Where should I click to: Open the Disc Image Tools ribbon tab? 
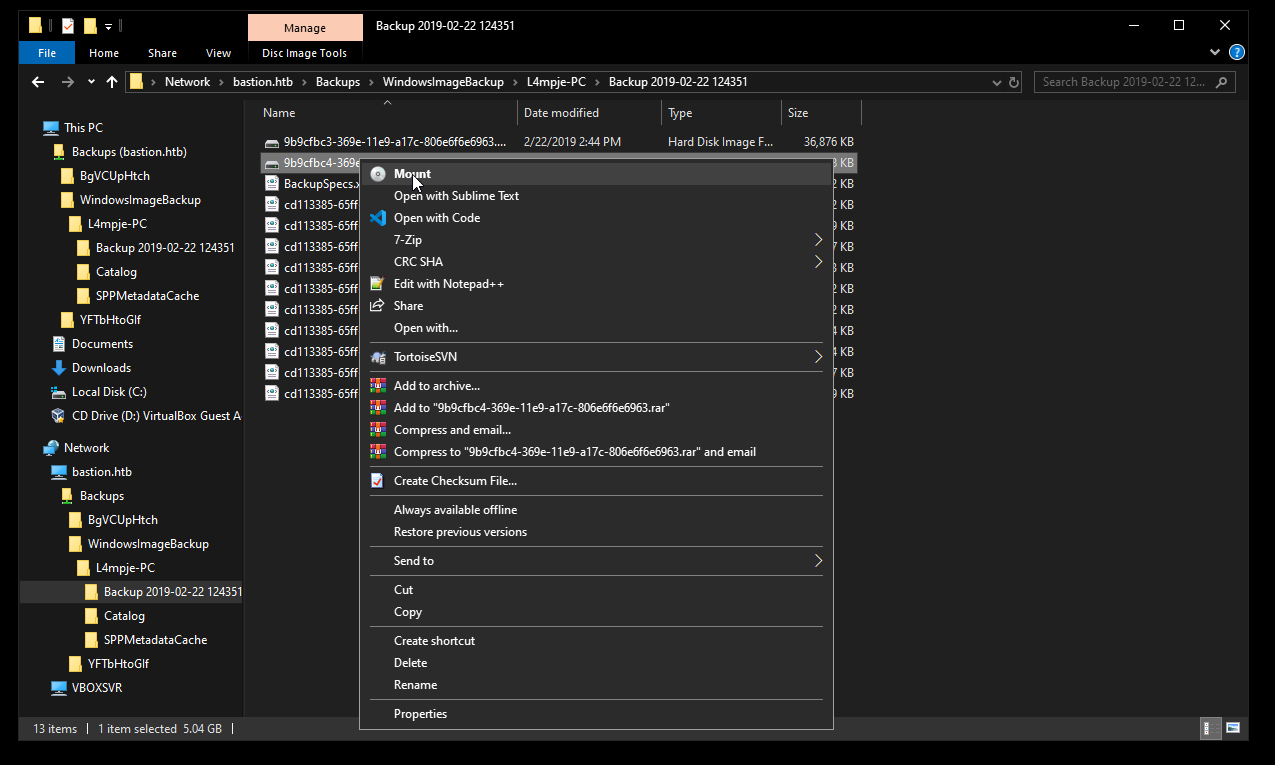(304, 53)
